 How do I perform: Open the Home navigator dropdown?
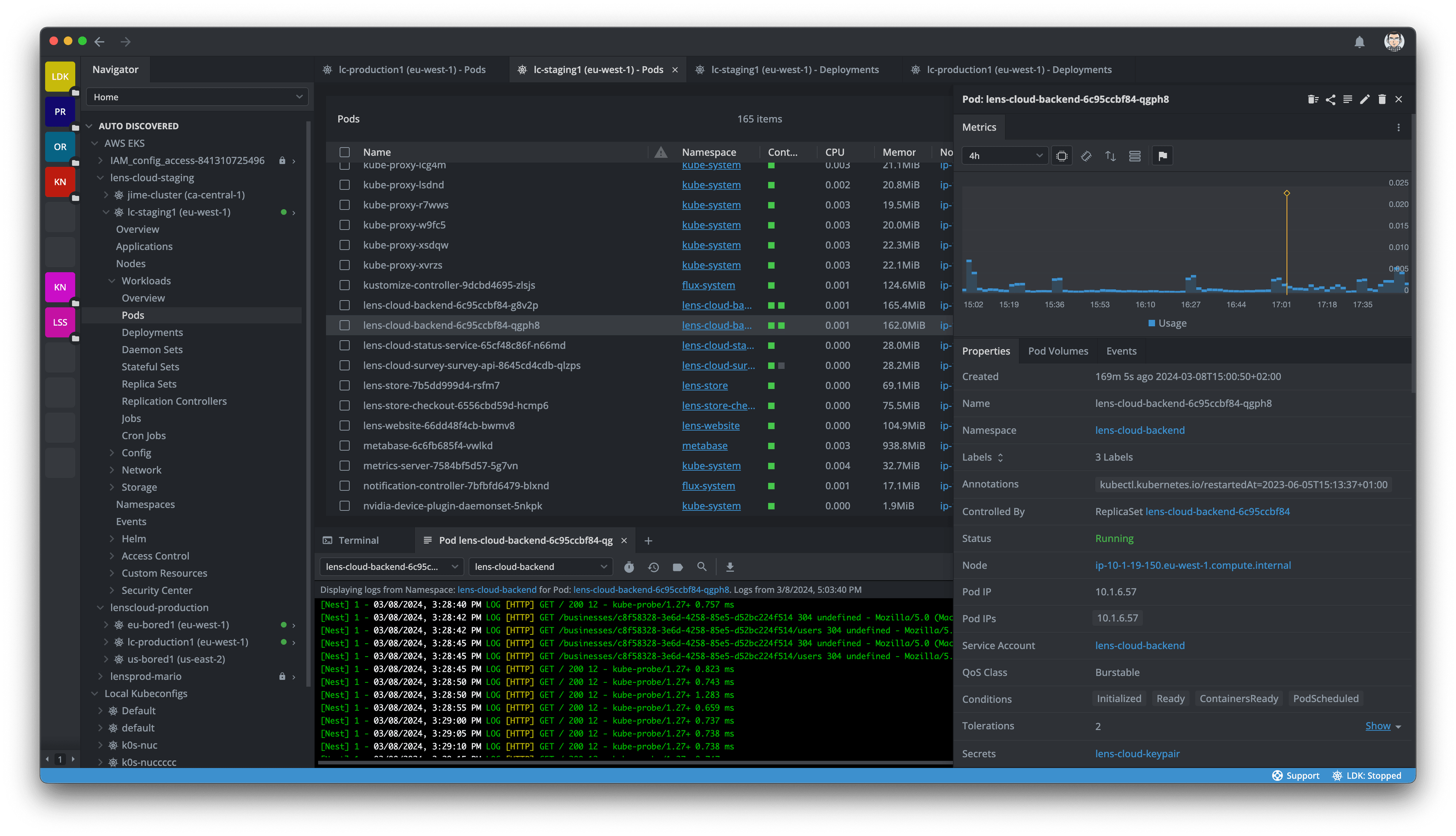(197, 97)
